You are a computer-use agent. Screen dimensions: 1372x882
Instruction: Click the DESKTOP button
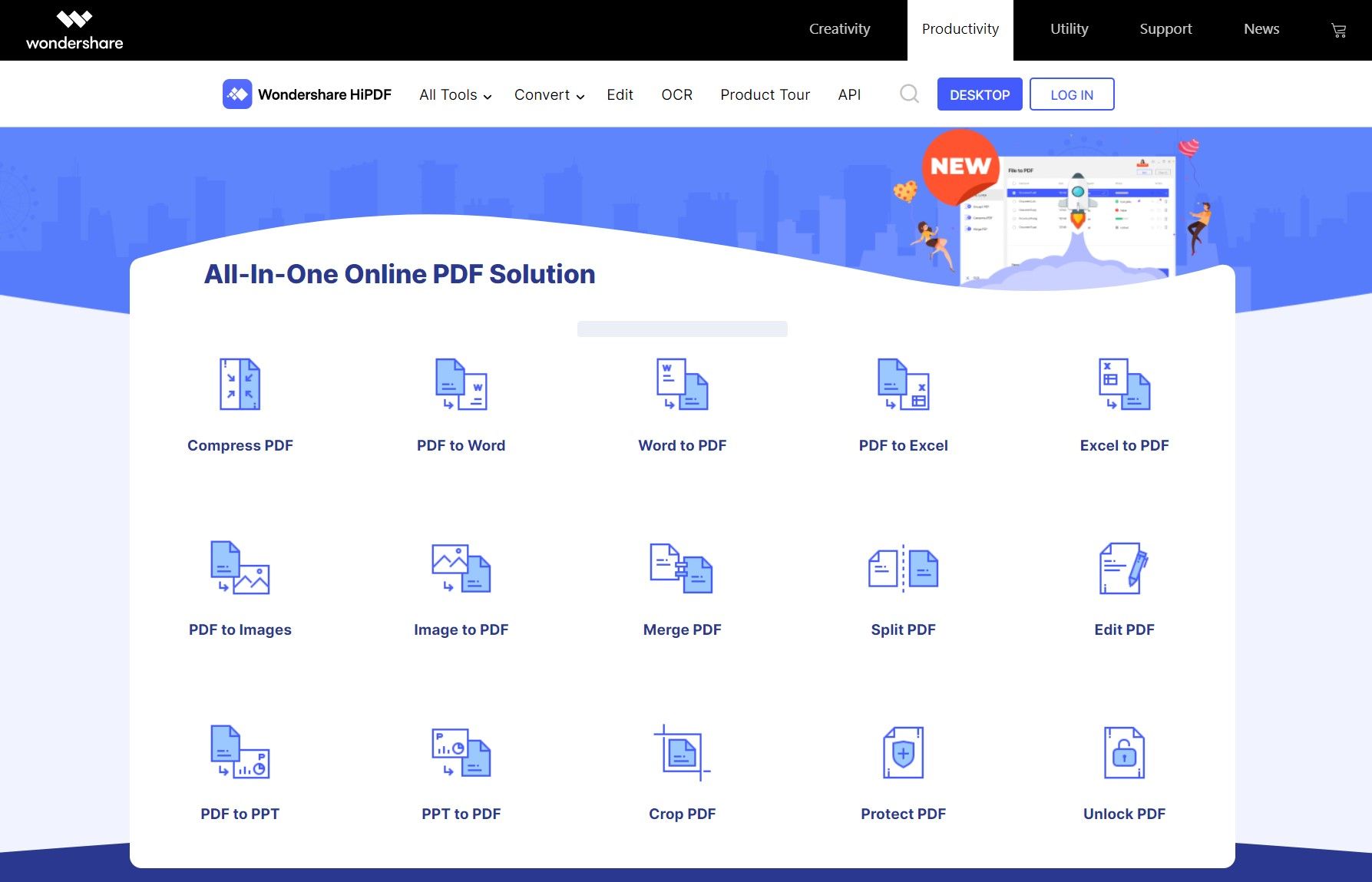pos(980,94)
